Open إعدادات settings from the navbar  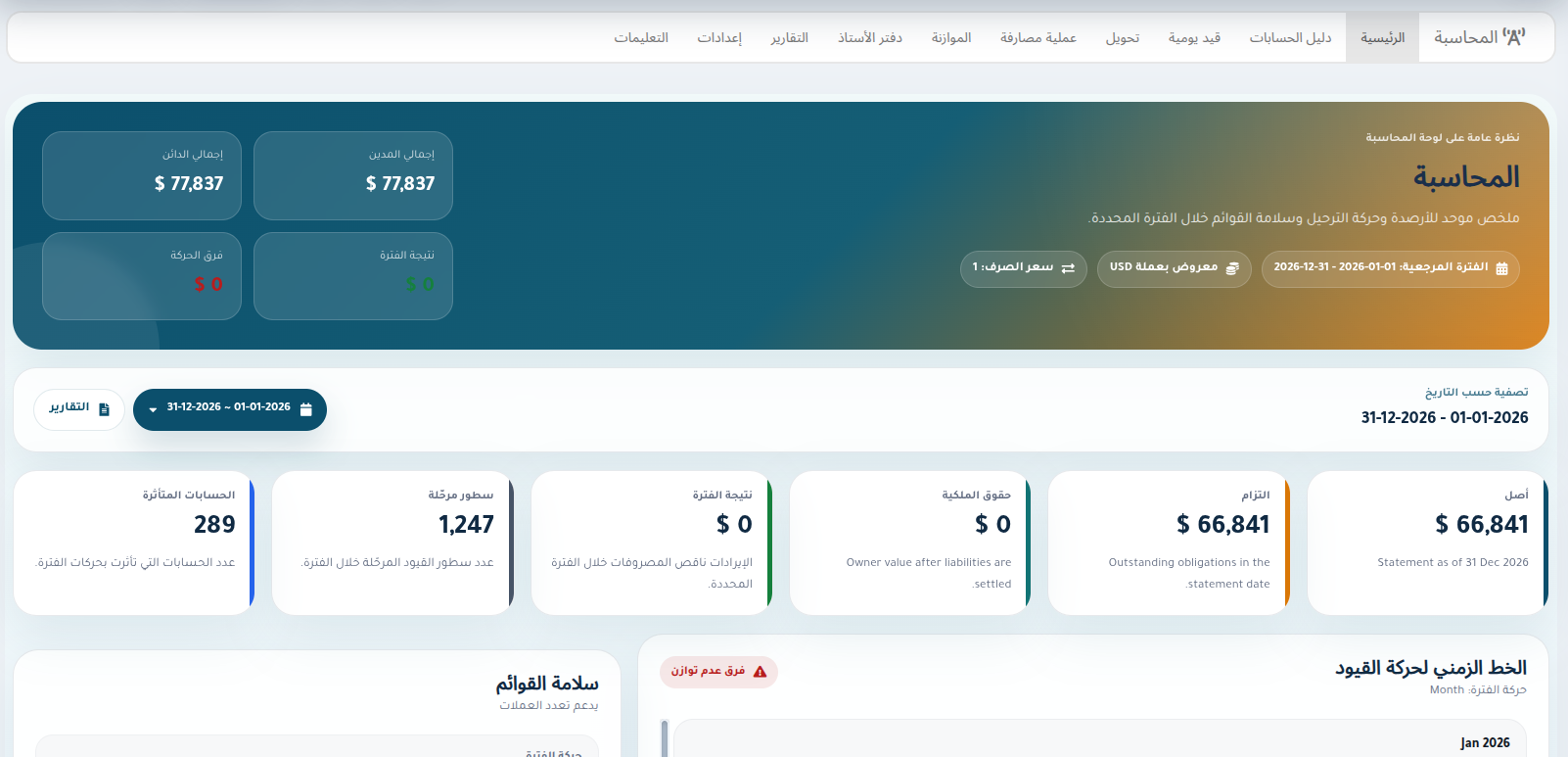719,38
